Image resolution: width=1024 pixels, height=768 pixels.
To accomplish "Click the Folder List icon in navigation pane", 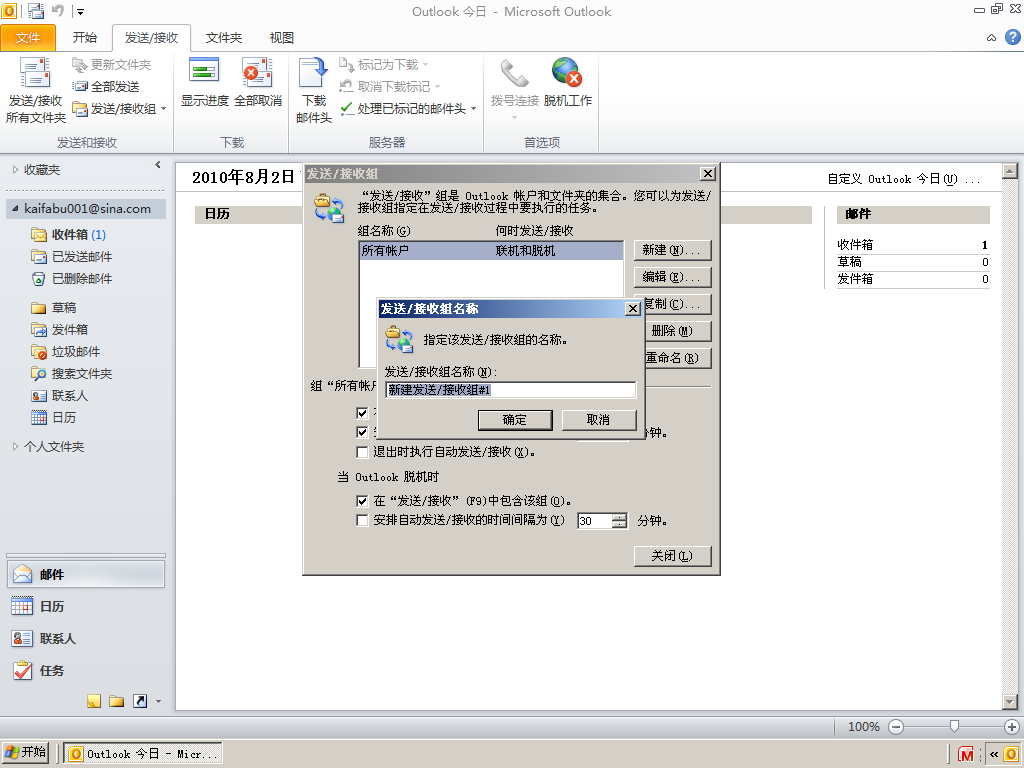I will (x=117, y=701).
